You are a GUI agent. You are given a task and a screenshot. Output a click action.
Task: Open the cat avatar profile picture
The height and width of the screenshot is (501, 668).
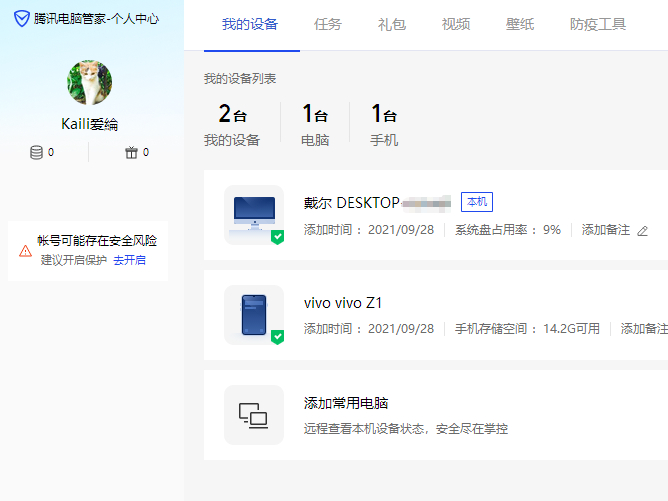[89, 82]
